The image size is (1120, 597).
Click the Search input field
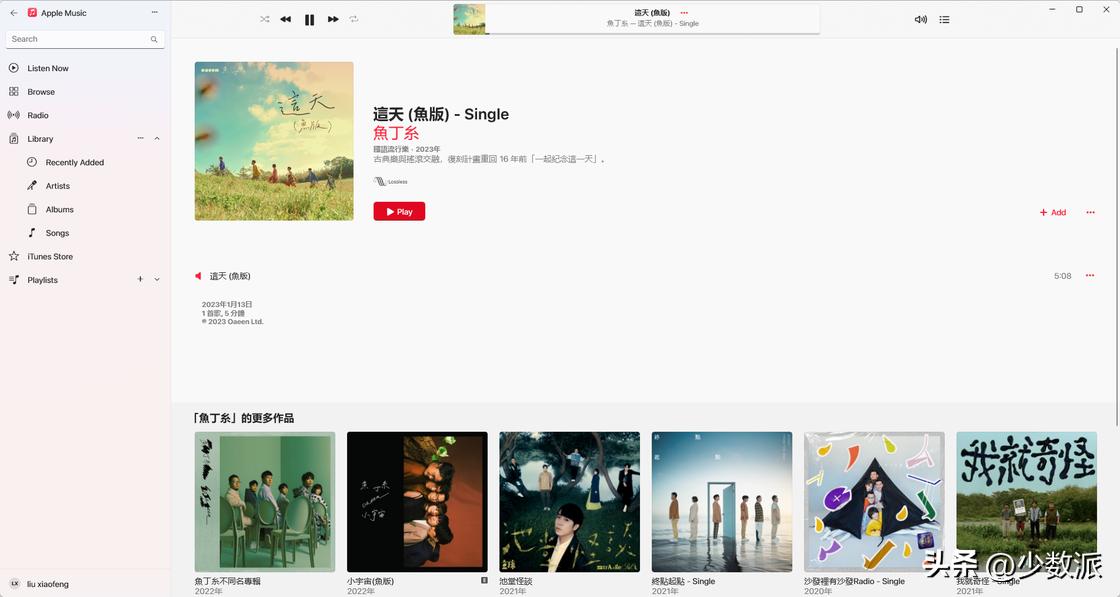tap(85, 39)
